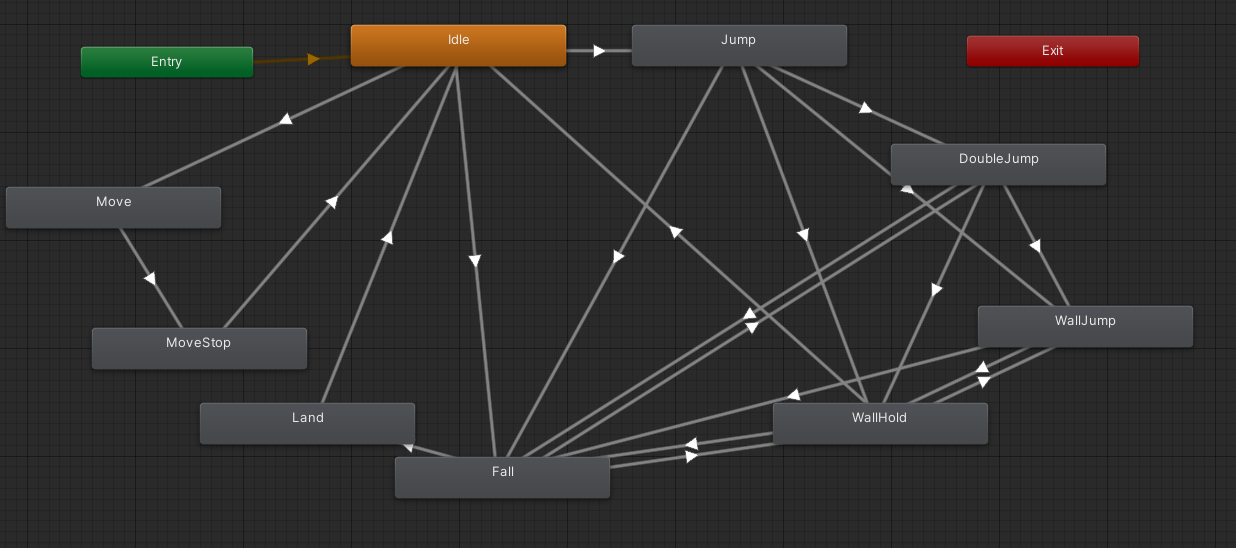
Task: Click the red Exit node
Action: (1052, 51)
